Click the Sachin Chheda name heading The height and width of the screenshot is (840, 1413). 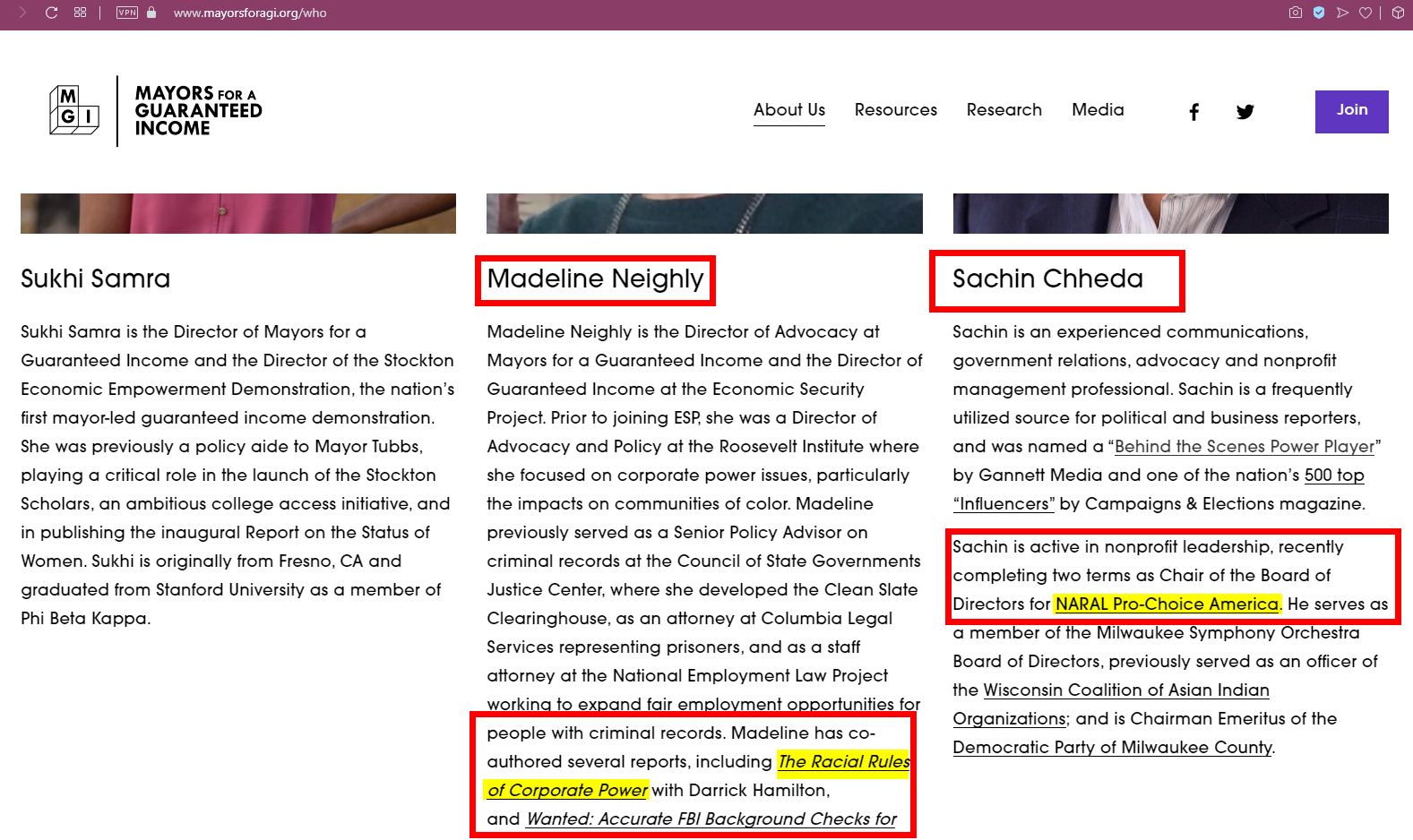tap(1047, 279)
